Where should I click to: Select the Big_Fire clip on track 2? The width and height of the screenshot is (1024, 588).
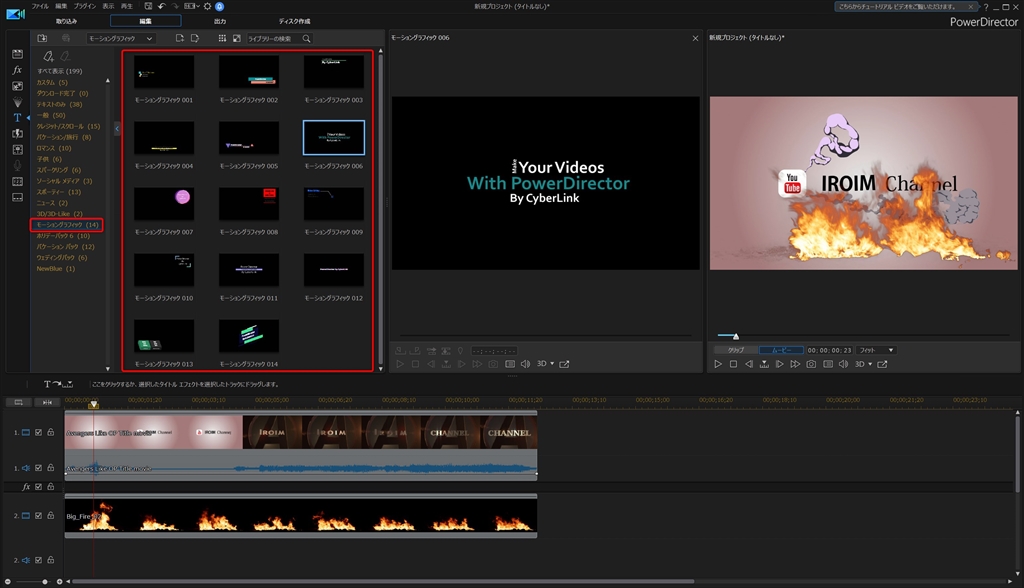300,516
